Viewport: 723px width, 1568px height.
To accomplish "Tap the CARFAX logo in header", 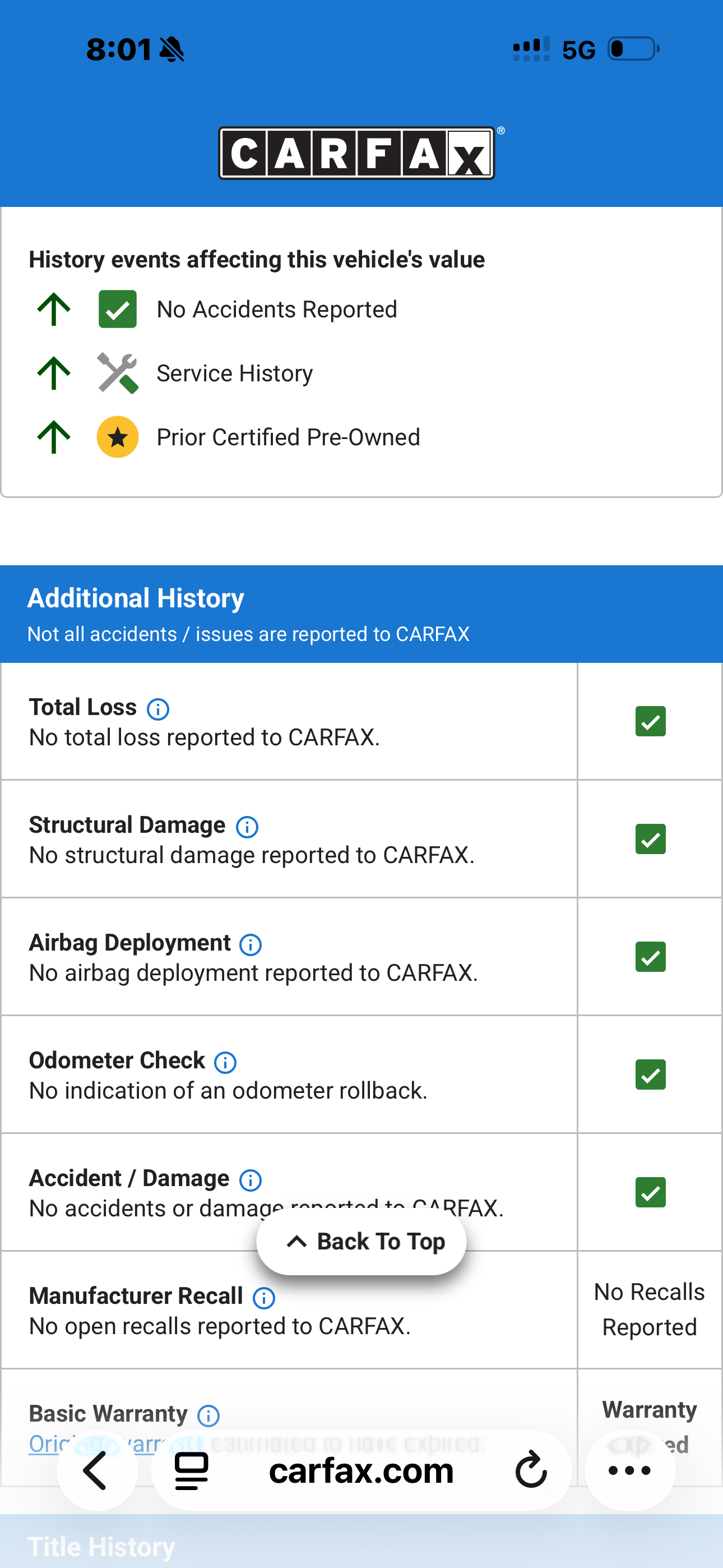I will (x=356, y=153).
